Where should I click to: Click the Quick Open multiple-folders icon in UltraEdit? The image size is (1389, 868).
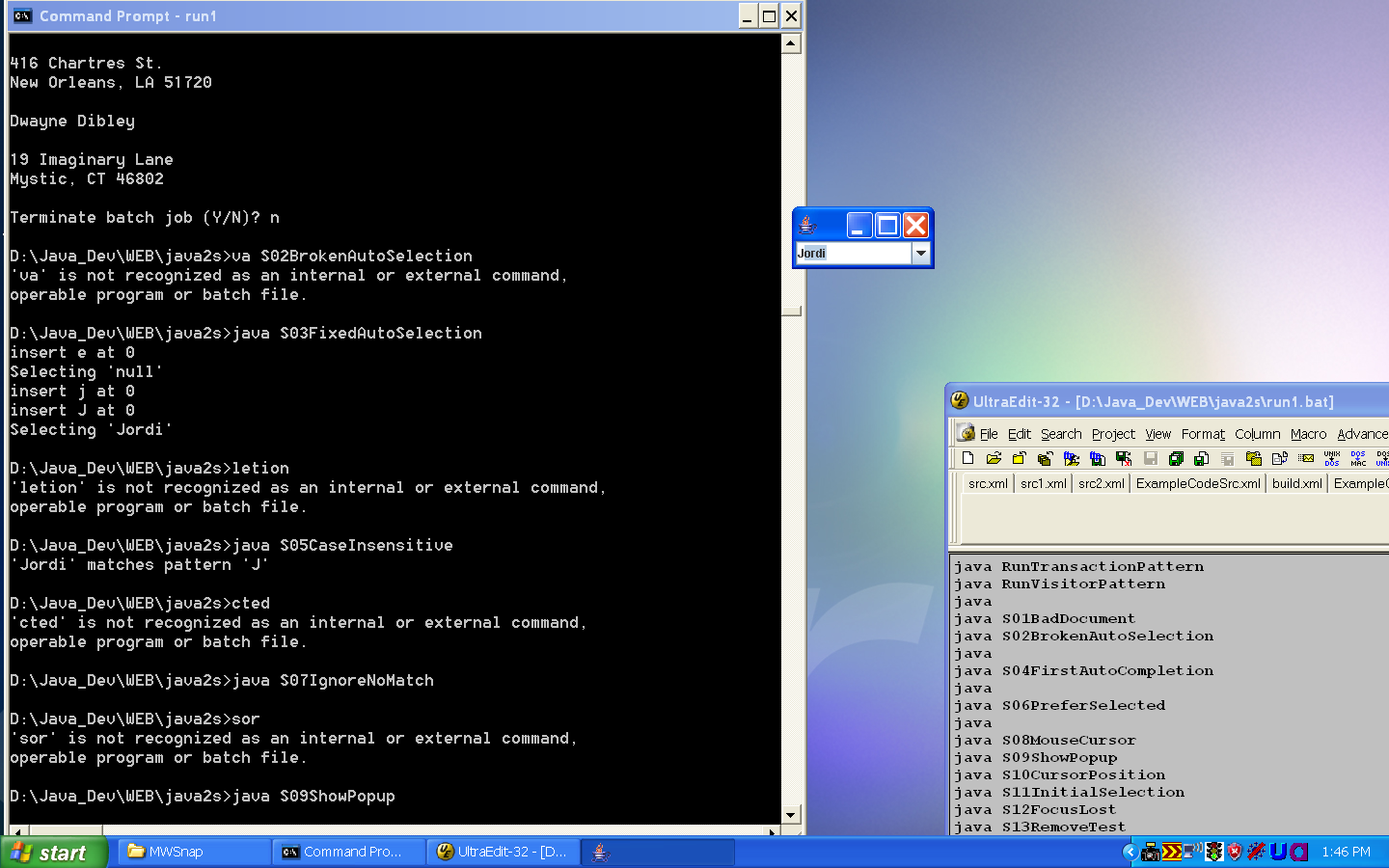pyautogui.click(x=1045, y=458)
